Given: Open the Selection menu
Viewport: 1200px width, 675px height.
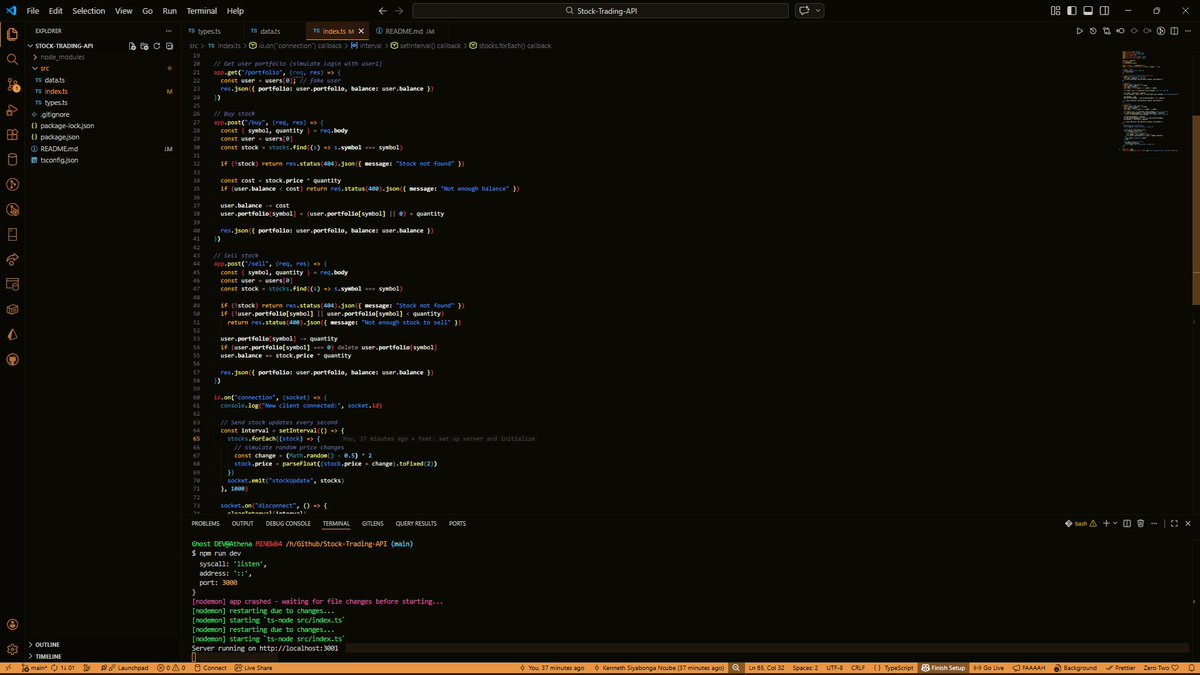Looking at the screenshot, I should [x=89, y=10].
